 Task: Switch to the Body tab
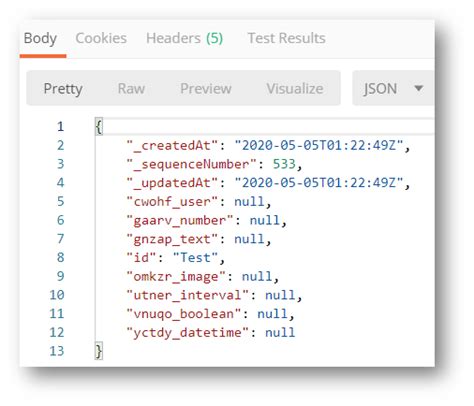tap(40, 39)
